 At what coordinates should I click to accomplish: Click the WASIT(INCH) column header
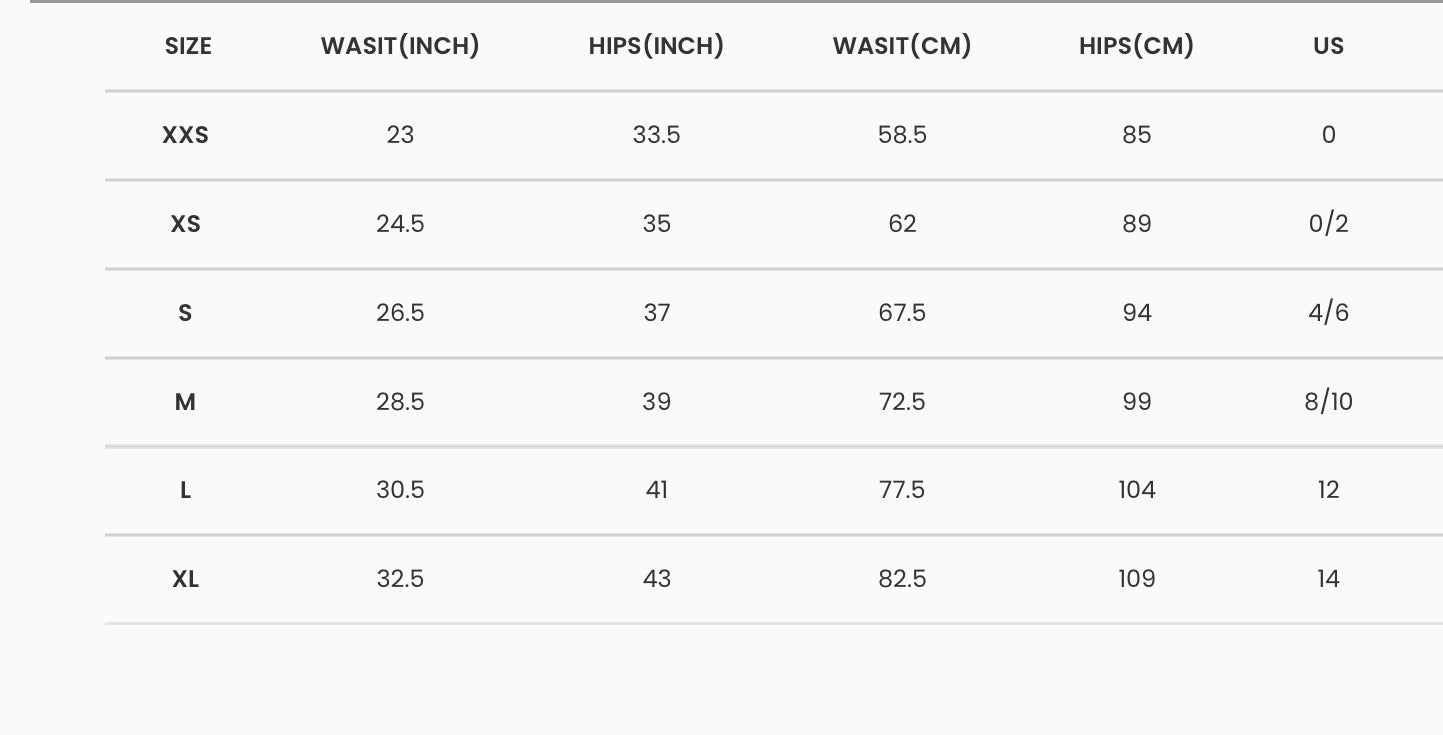[x=400, y=46]
